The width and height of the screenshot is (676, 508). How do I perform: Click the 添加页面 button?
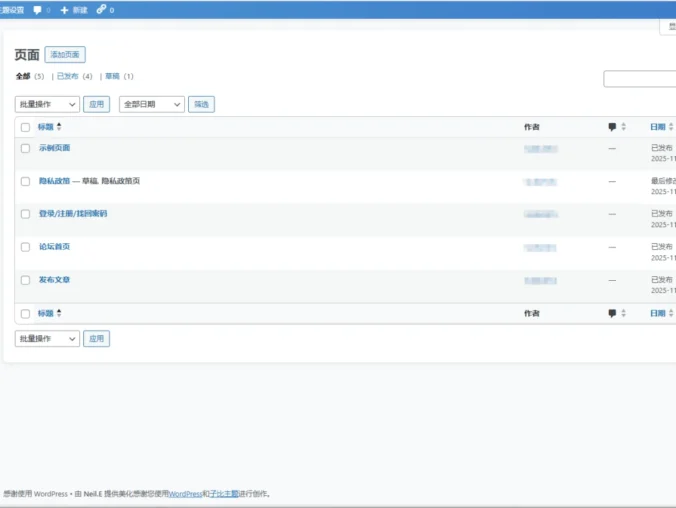coord(65,55)
